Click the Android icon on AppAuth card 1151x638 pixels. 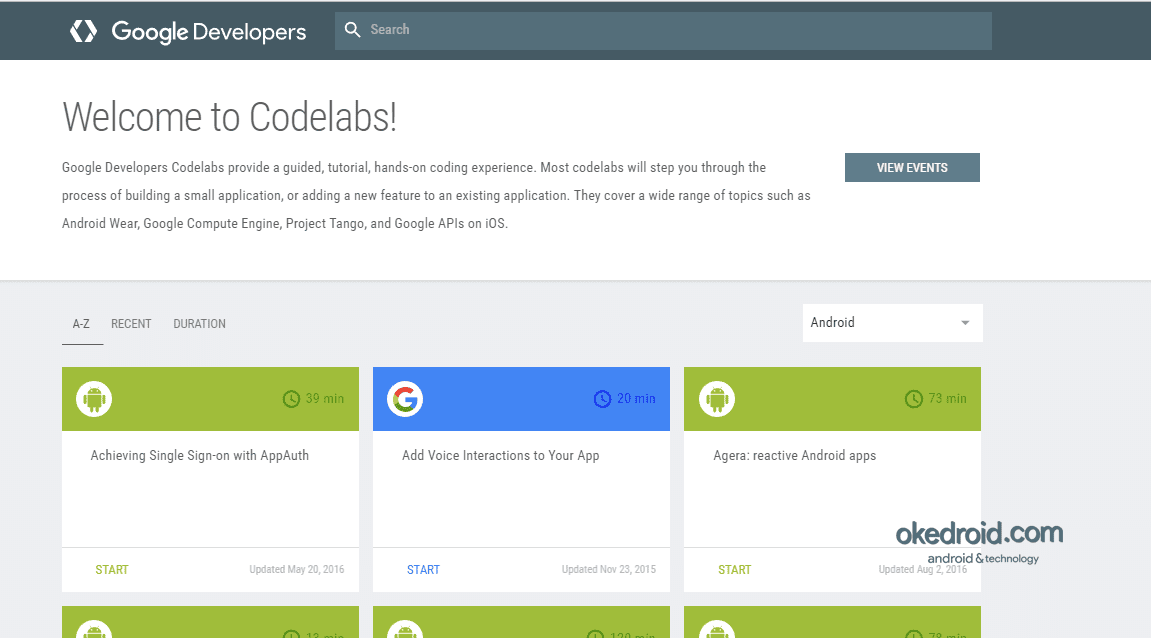click(94, 399)
